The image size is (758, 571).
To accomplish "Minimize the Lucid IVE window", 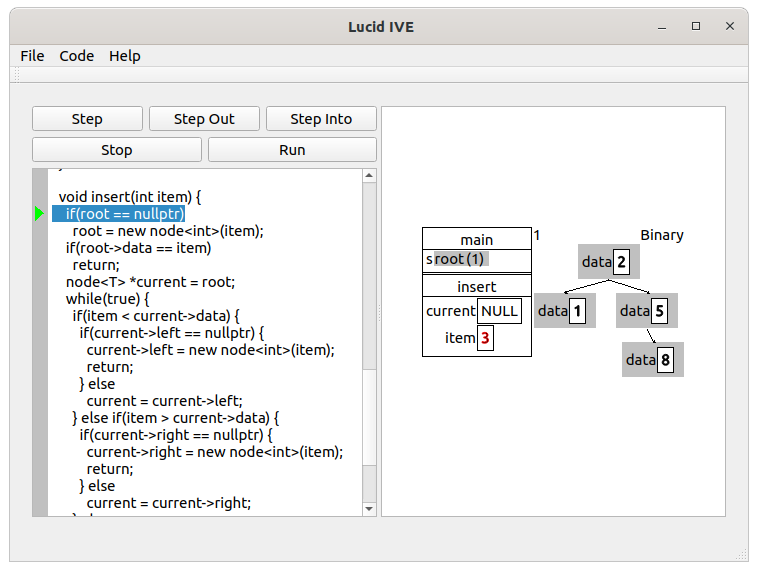I will (x=662, y=27).
